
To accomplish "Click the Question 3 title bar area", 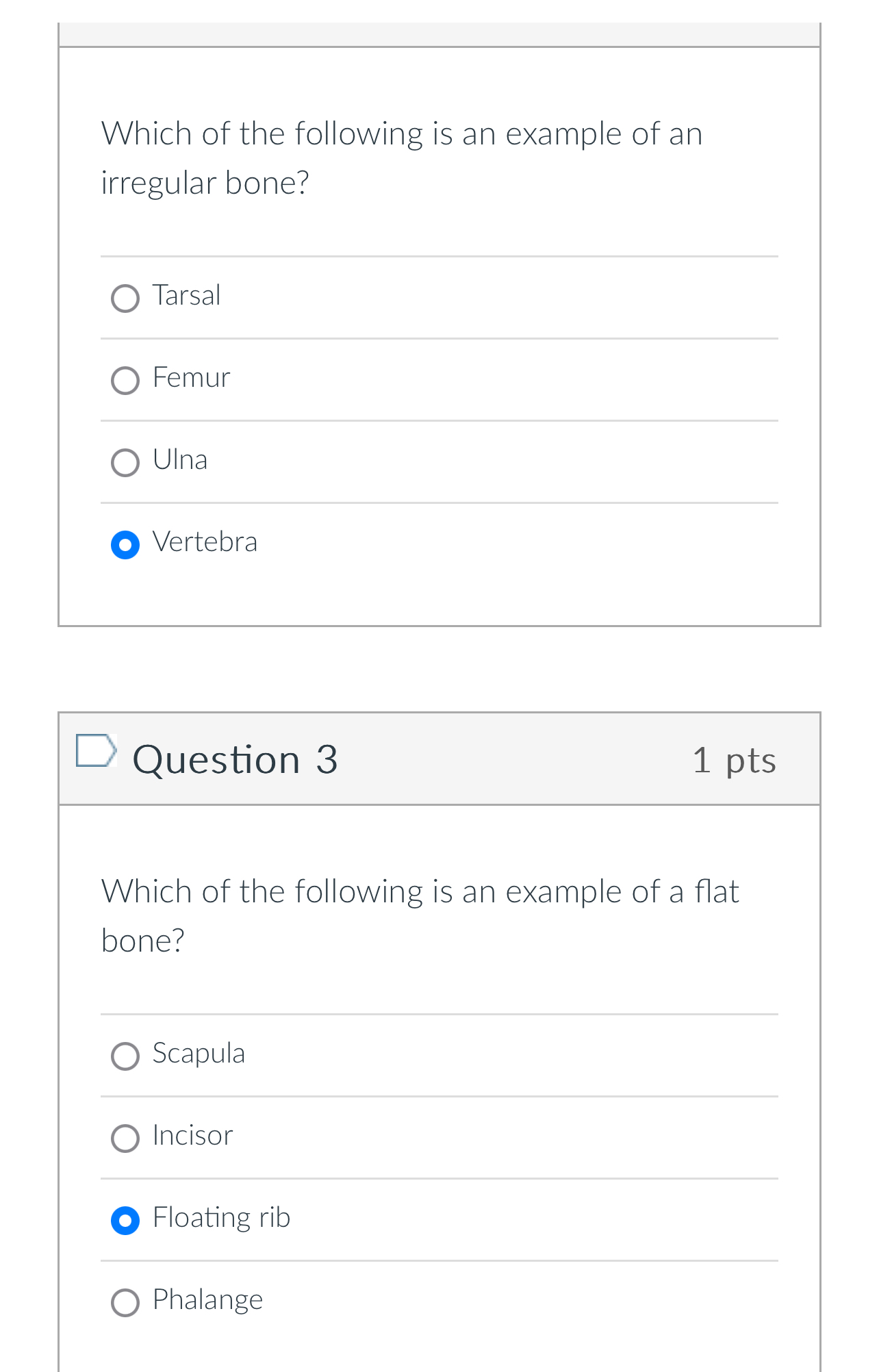I will pyautogui.click(x=439, y=760).
